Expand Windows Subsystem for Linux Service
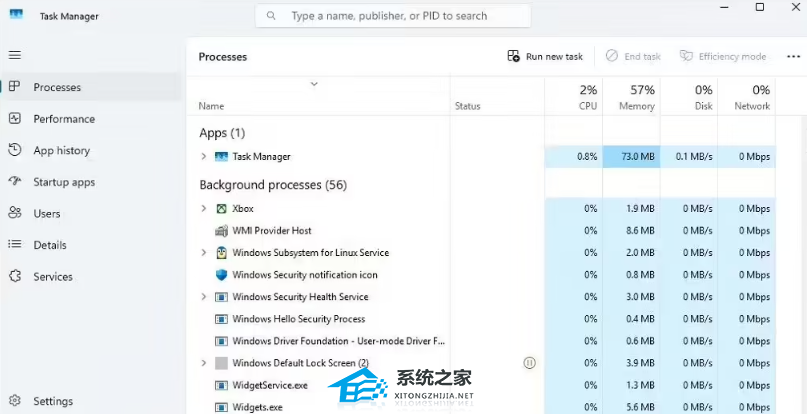 tap(204, 252)
